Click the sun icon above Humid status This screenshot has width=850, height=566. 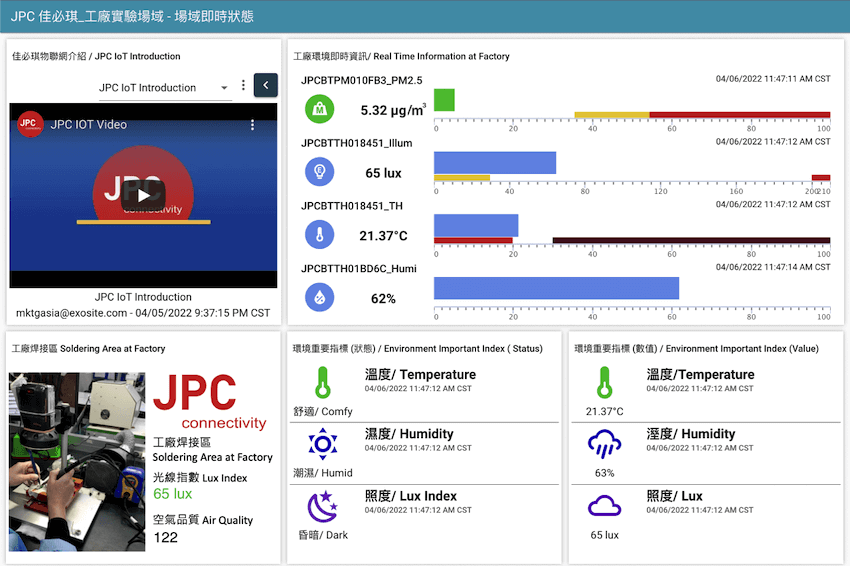tap(323, 444)
